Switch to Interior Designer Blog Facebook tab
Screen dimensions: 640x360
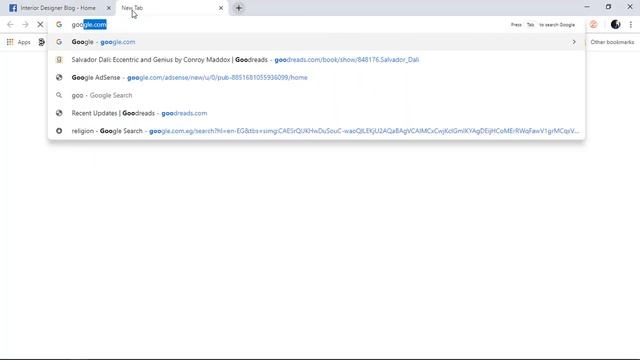point(57,8)
